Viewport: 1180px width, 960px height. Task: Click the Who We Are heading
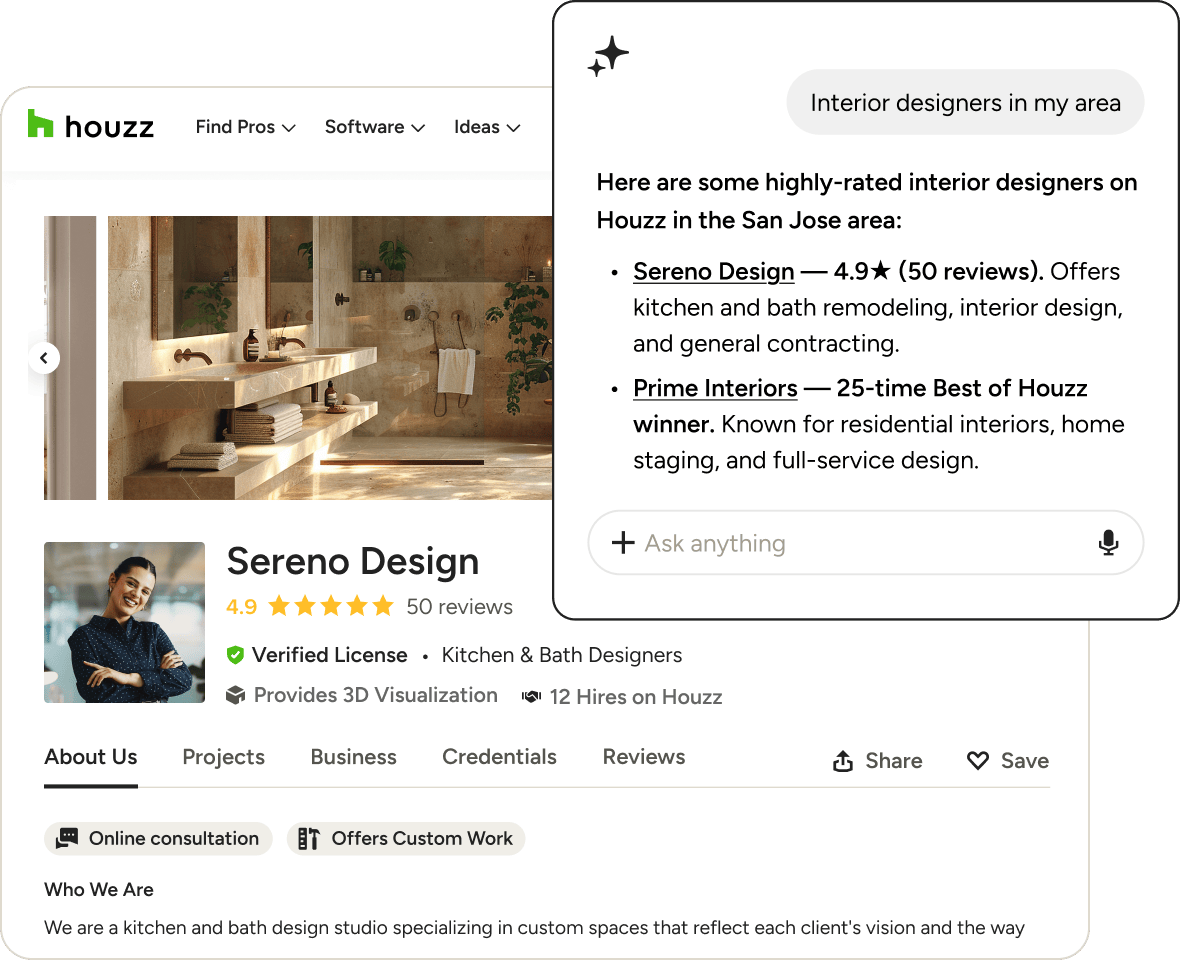99,889
